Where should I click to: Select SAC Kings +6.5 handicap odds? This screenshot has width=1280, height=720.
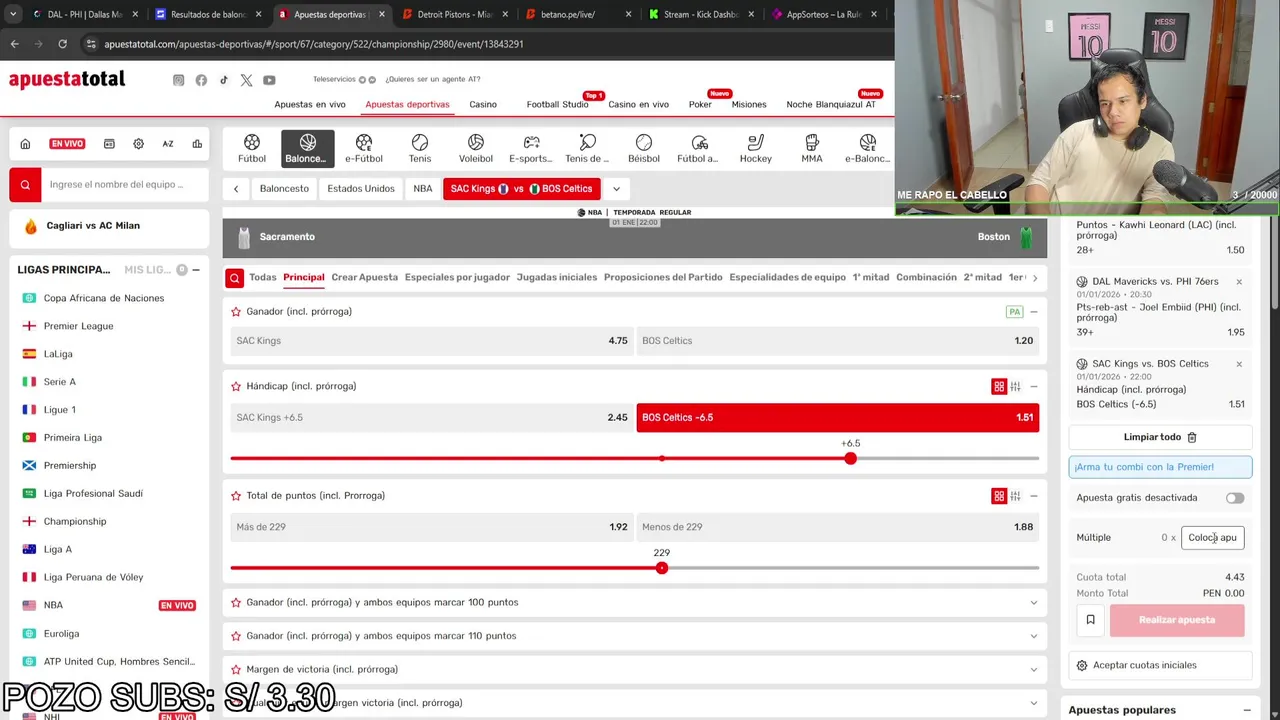432,418
